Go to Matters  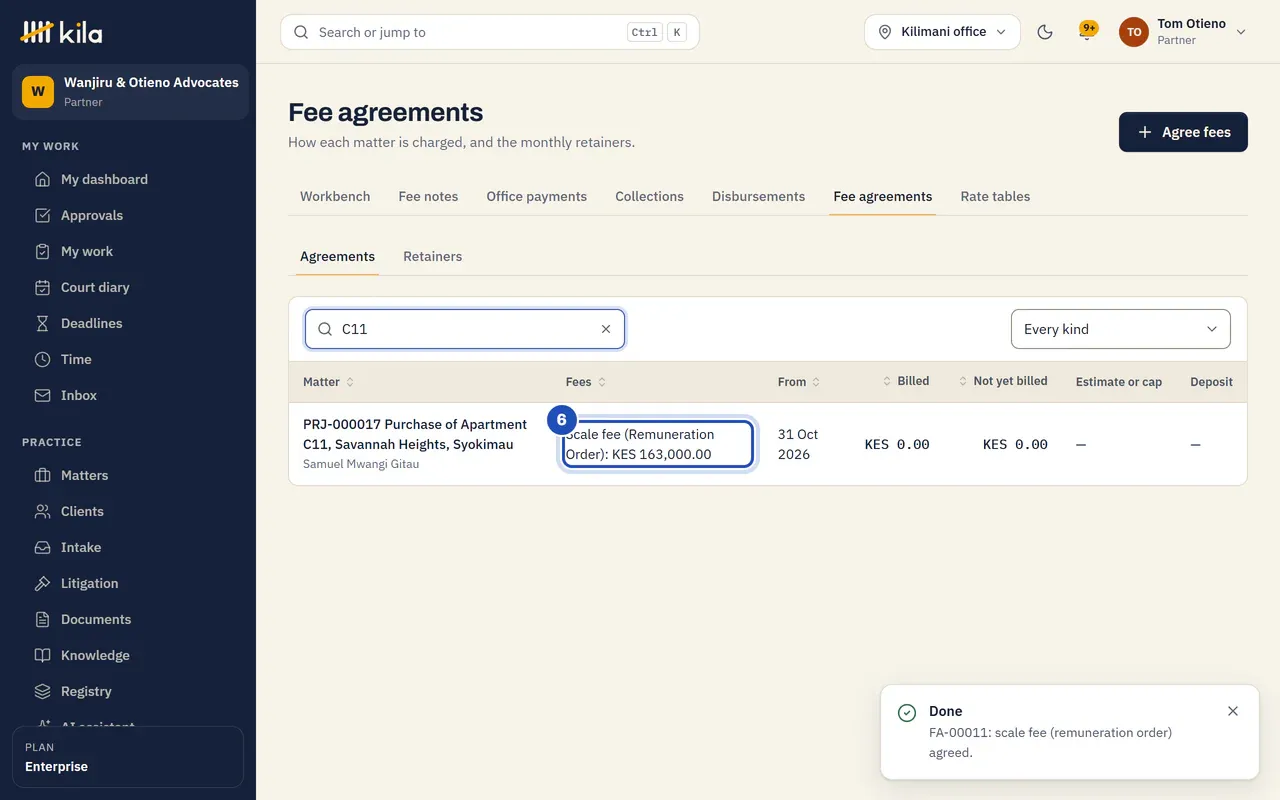[128, 475]
